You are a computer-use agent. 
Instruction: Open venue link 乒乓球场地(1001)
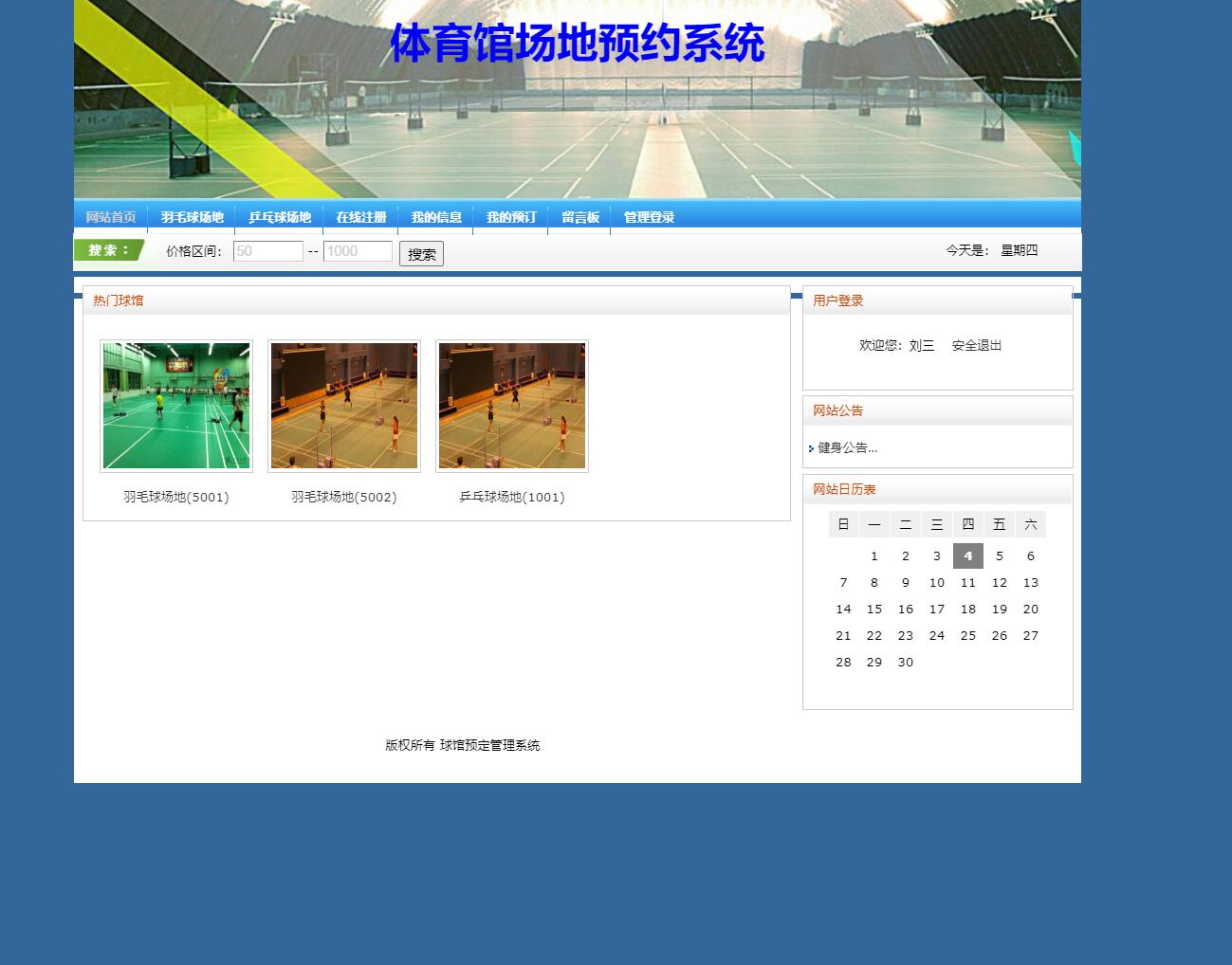click(x=511, y=496)
